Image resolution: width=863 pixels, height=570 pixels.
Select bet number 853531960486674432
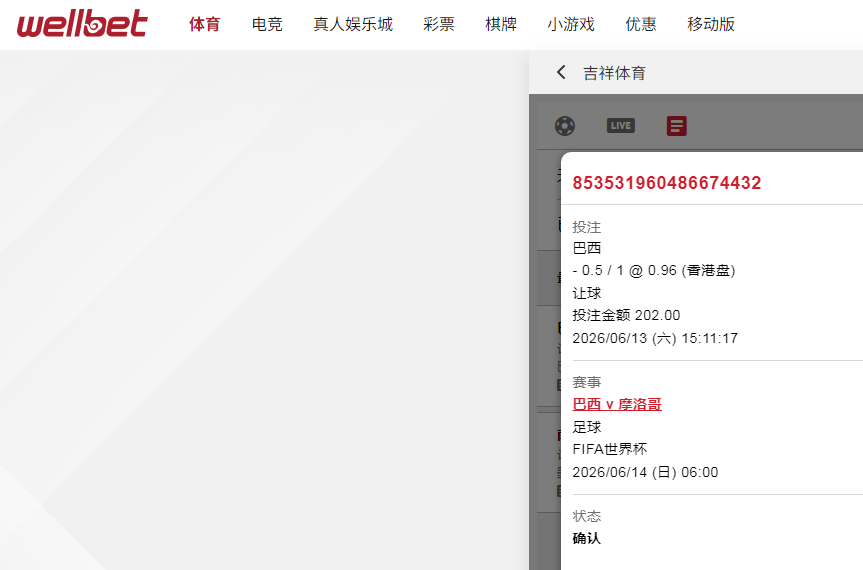[667, 183]
